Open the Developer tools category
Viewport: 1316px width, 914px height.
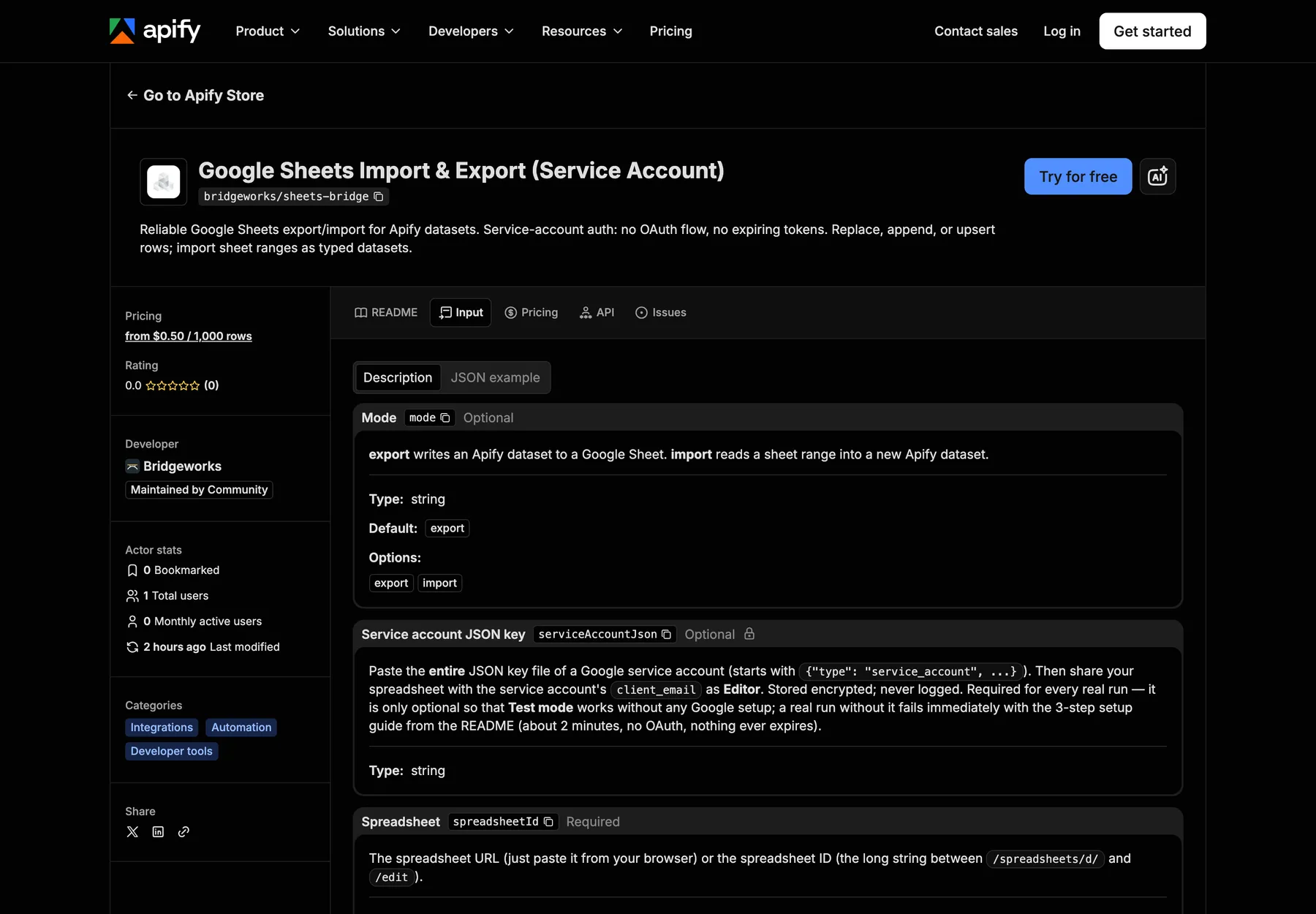point(171,751)
